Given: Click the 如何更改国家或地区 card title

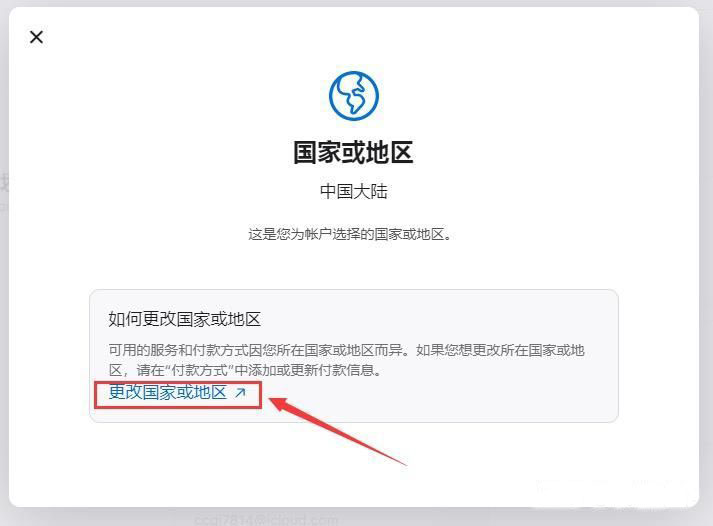Looking at the screenshot, I should [185, 319].
